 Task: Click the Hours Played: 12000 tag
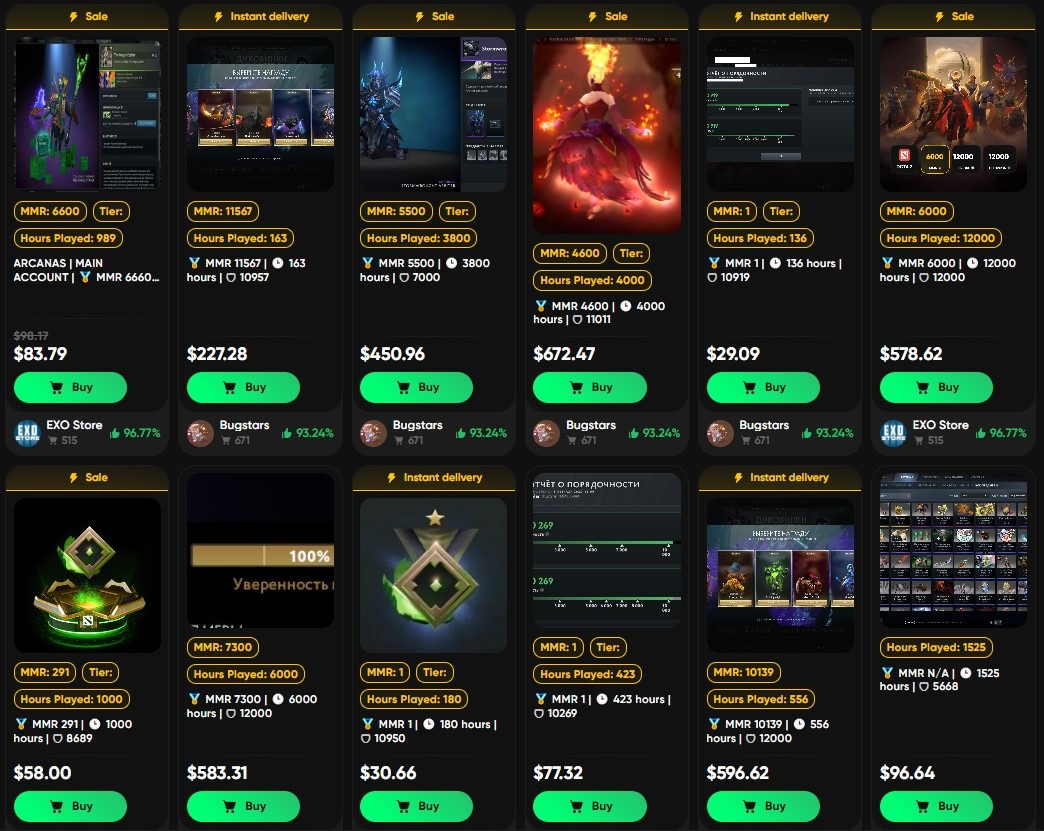pyautogui.click(x=941, y=238)
